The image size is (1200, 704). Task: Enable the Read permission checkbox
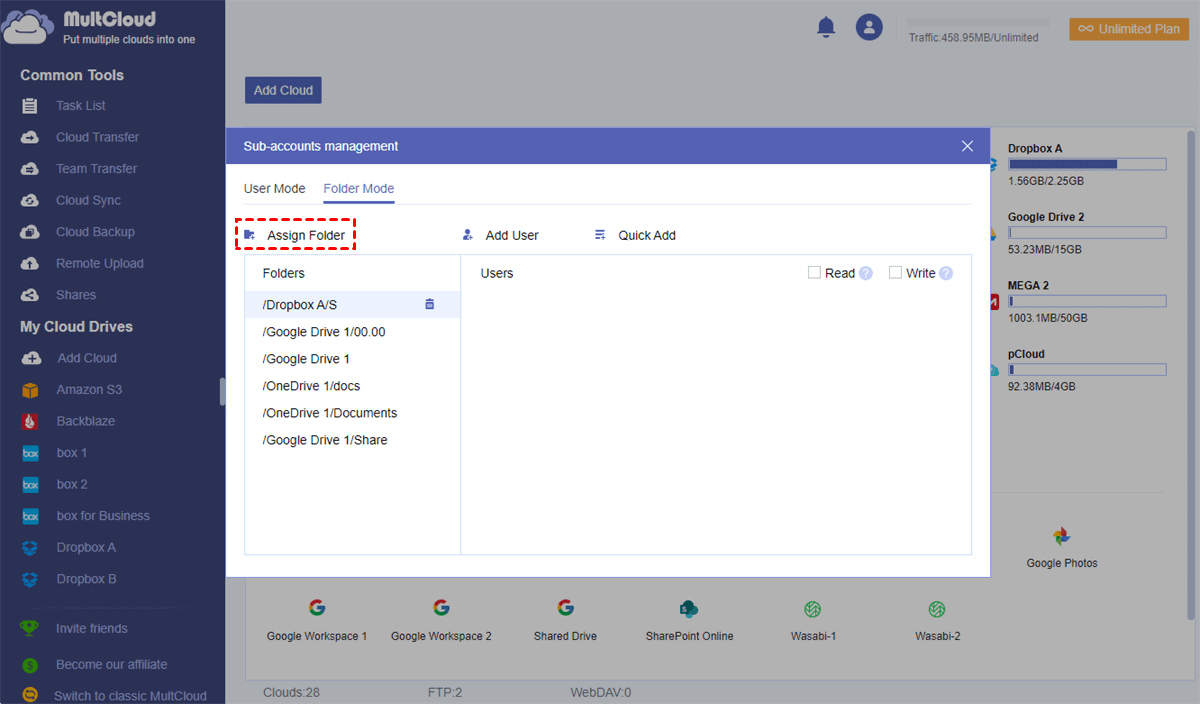814,272
